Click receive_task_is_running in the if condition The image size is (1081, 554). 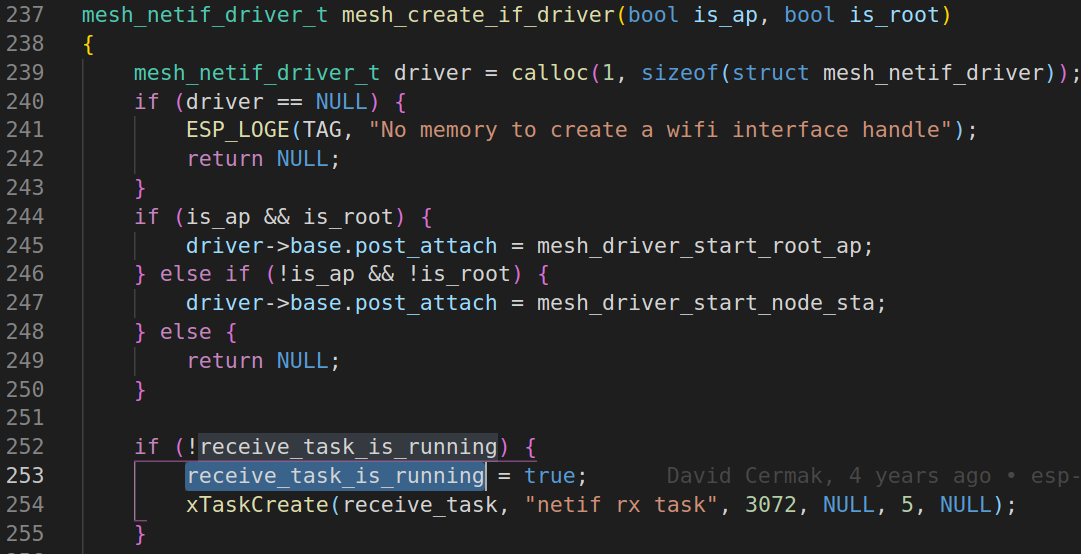[x=348, y=447]
